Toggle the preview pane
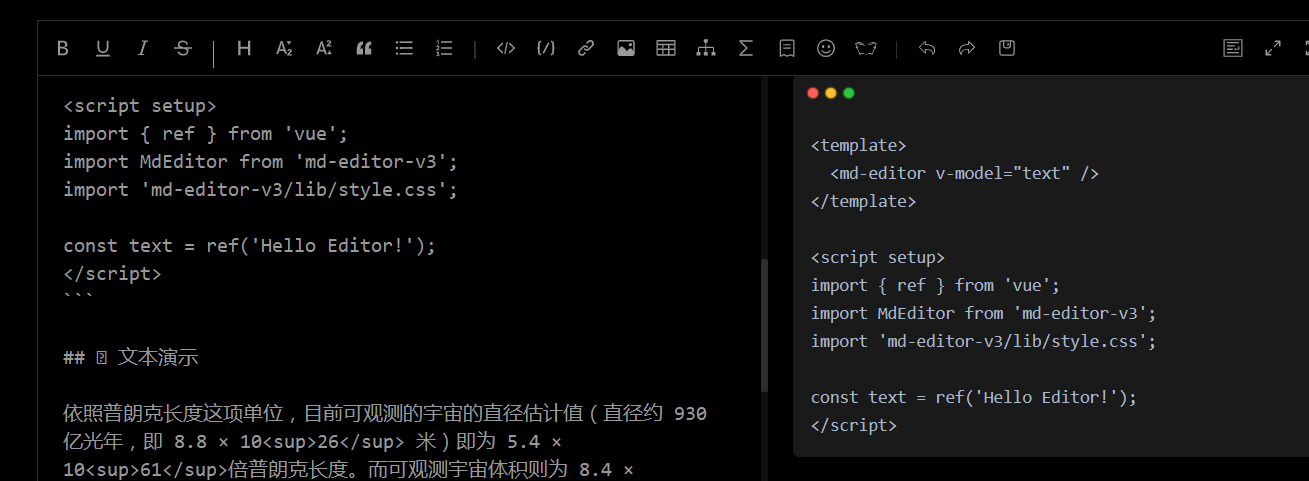Viewport: 1309px width, 481px height. coord(1233,48)
